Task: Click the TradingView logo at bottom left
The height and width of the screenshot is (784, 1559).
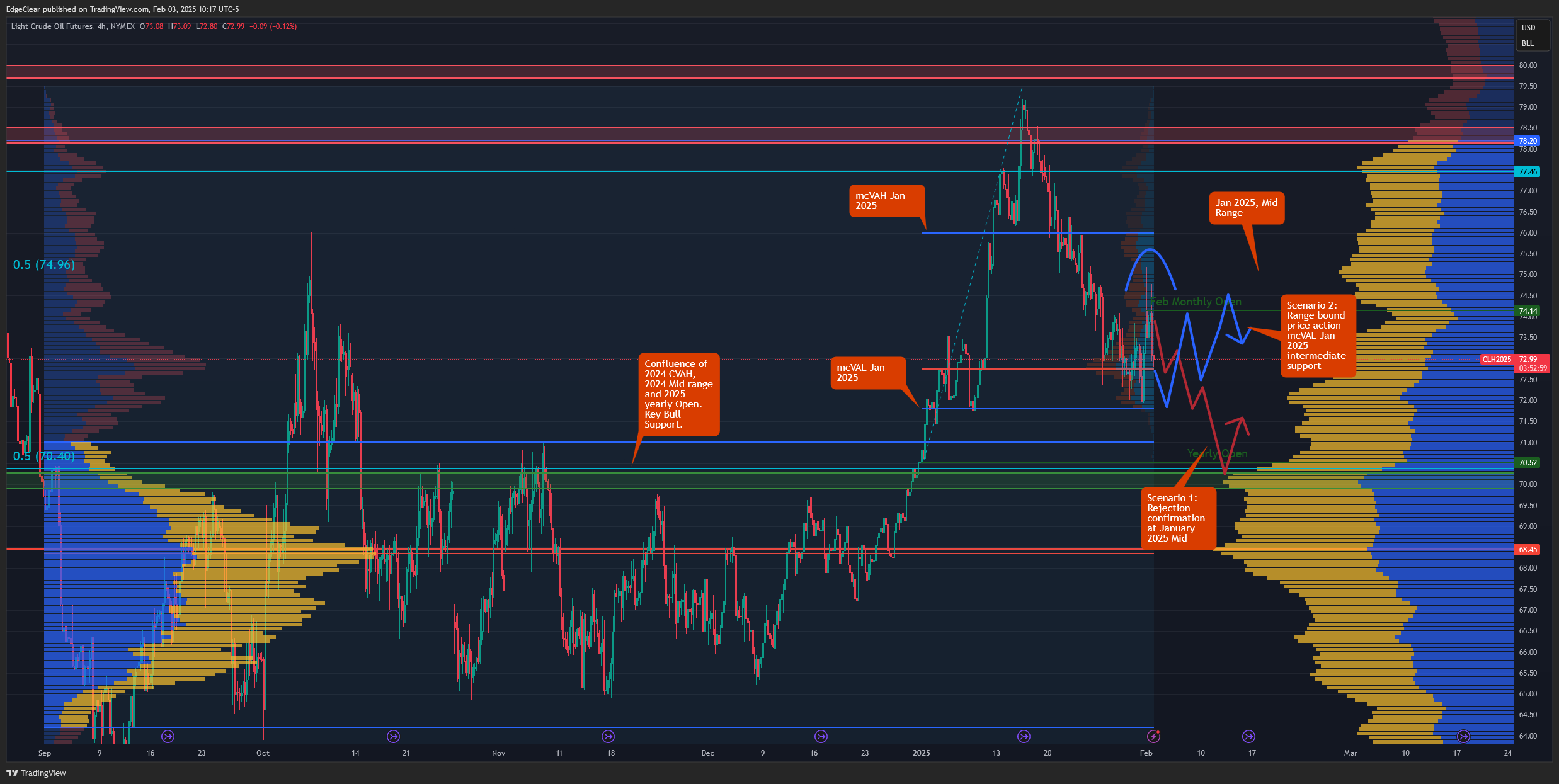Action: [36, 773]
